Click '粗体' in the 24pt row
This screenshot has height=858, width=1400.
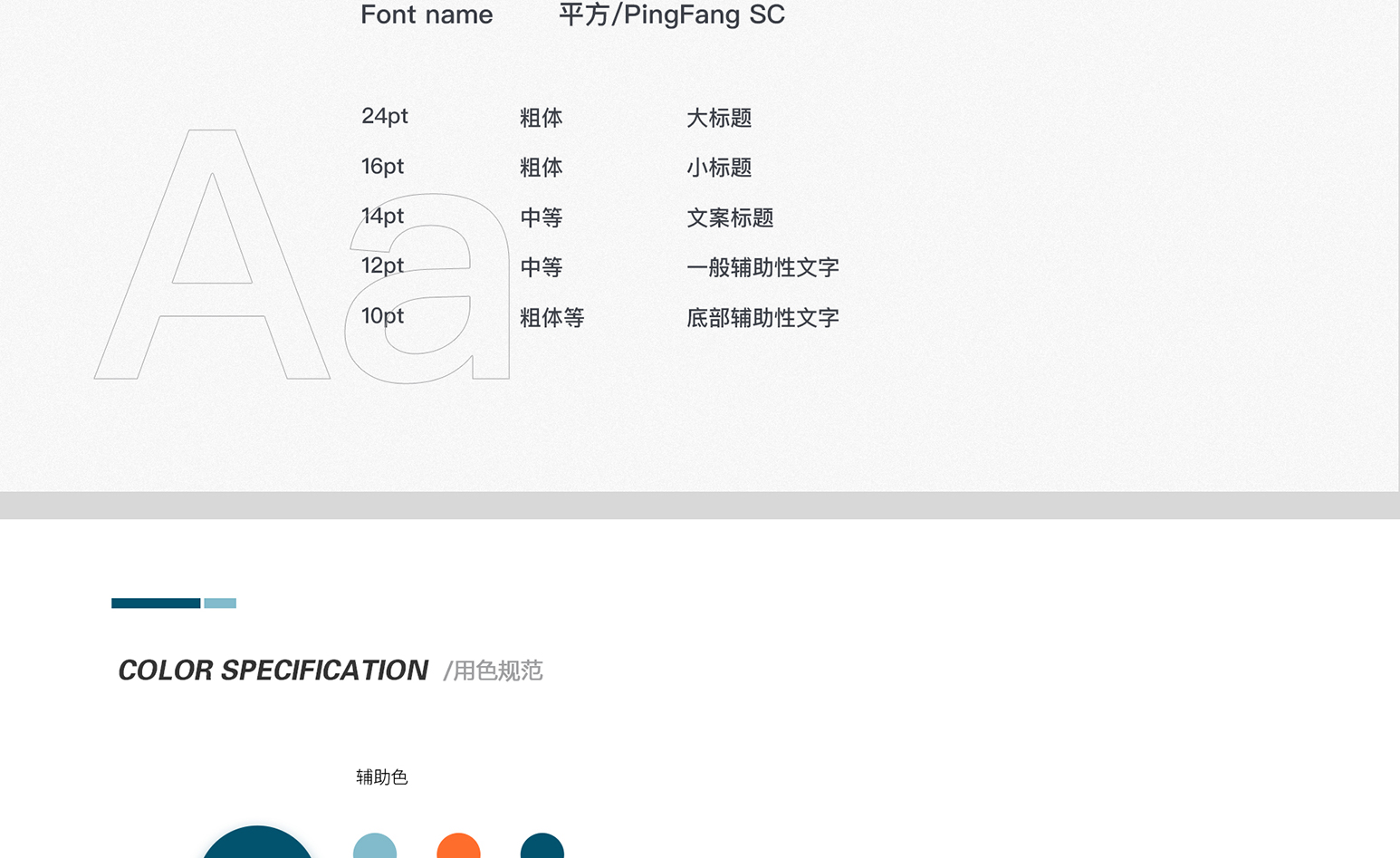tap(542, 118)
